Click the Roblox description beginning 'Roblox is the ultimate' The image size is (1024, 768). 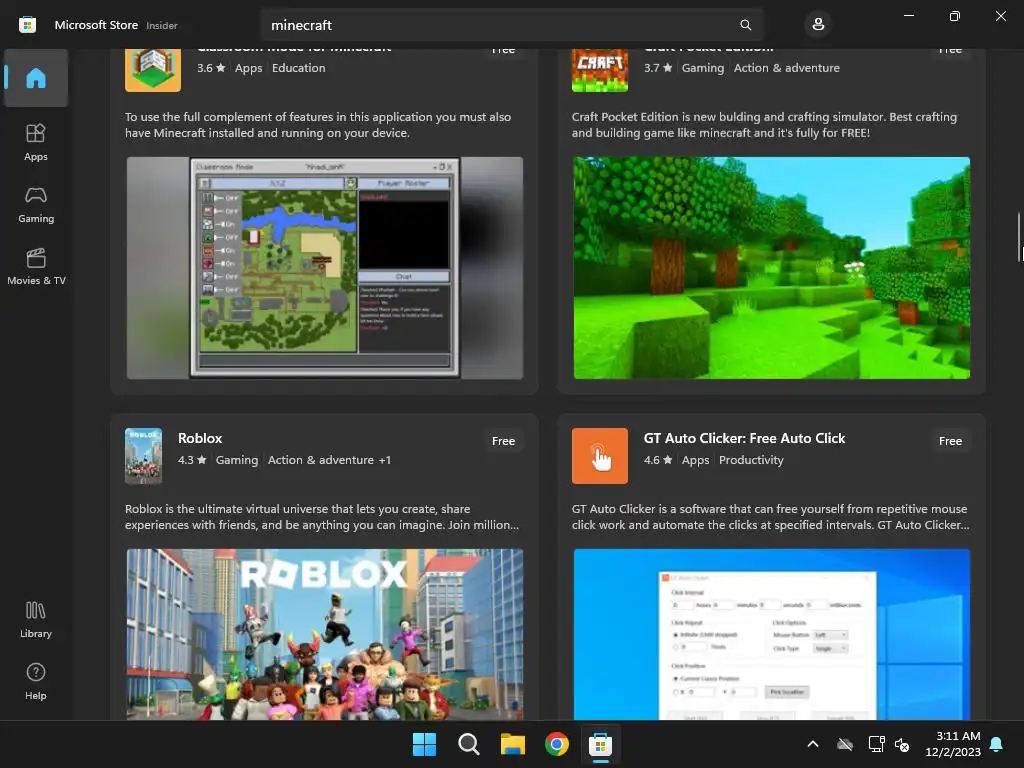322,517
